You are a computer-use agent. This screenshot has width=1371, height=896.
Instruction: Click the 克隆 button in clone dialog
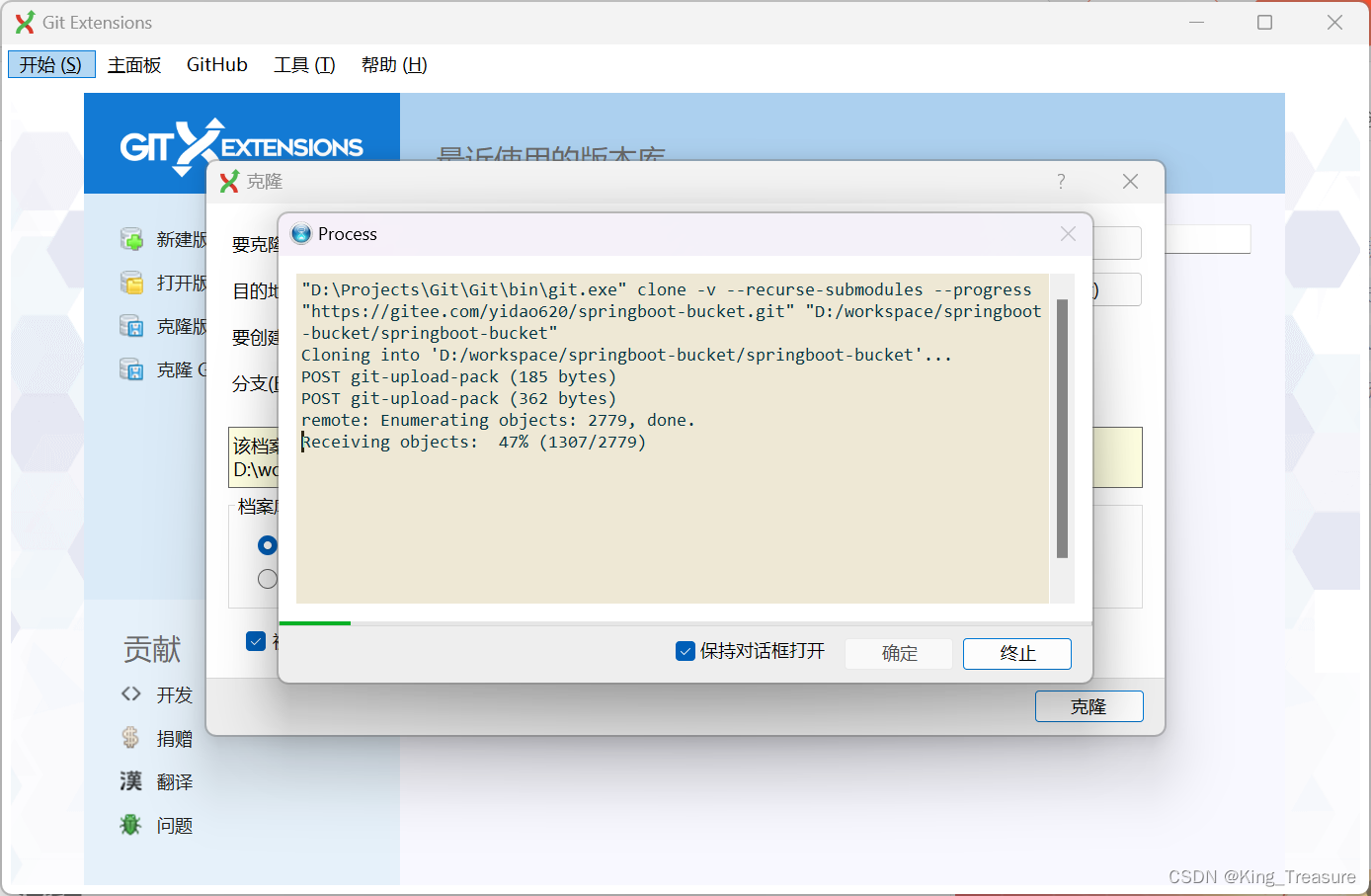click(1089, 706)
